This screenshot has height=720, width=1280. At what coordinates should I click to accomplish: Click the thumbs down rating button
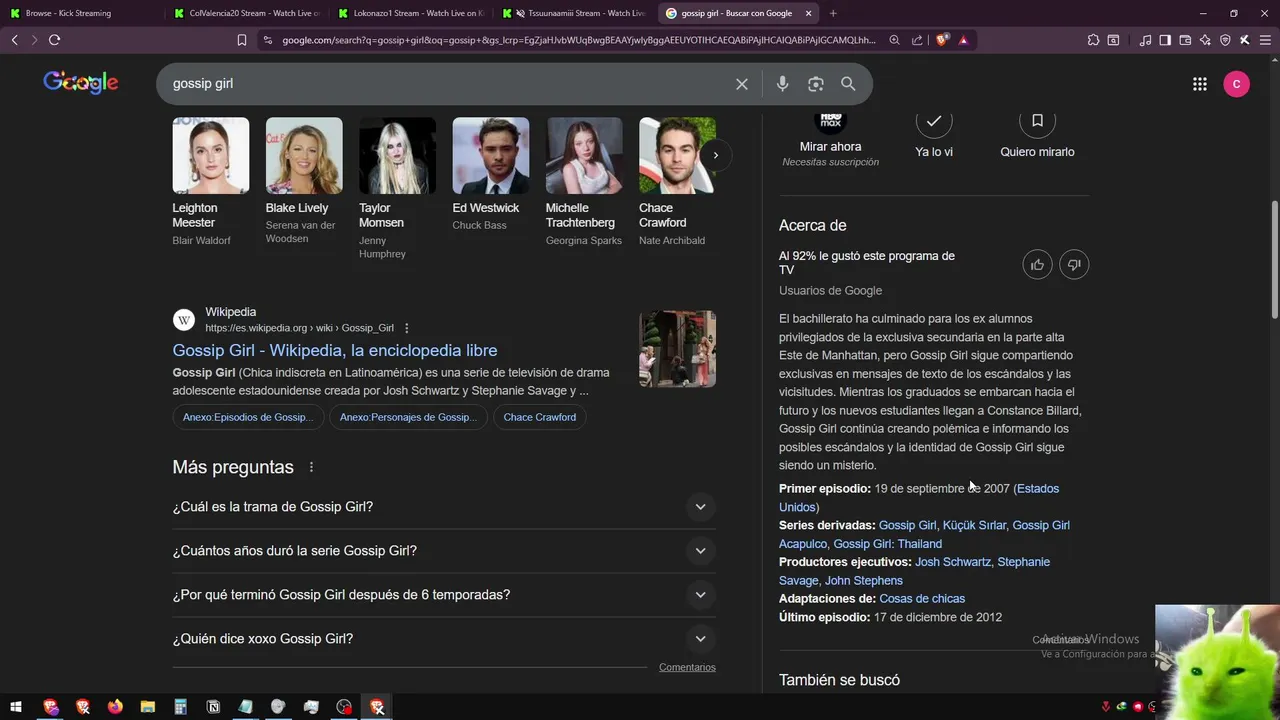1074,265
